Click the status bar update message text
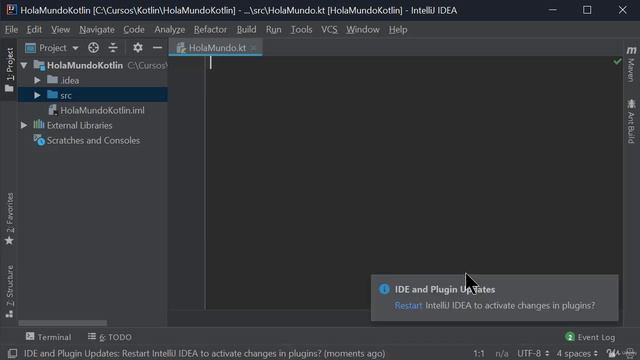This screenshot has width=640, height=360. [204, 353]
